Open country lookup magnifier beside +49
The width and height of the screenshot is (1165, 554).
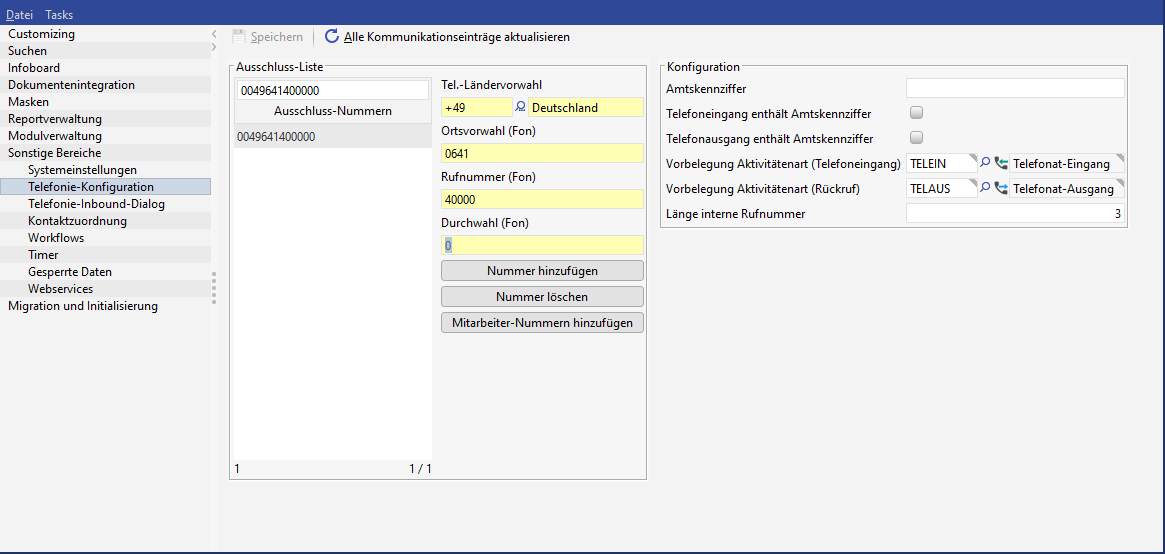point(520,107)
